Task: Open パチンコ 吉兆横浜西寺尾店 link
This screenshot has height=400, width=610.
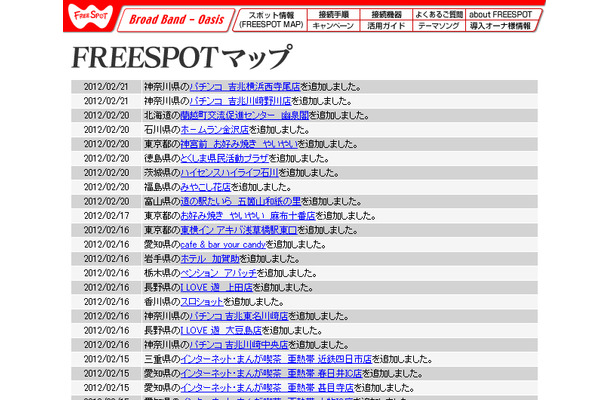Action: click(245, 87)
